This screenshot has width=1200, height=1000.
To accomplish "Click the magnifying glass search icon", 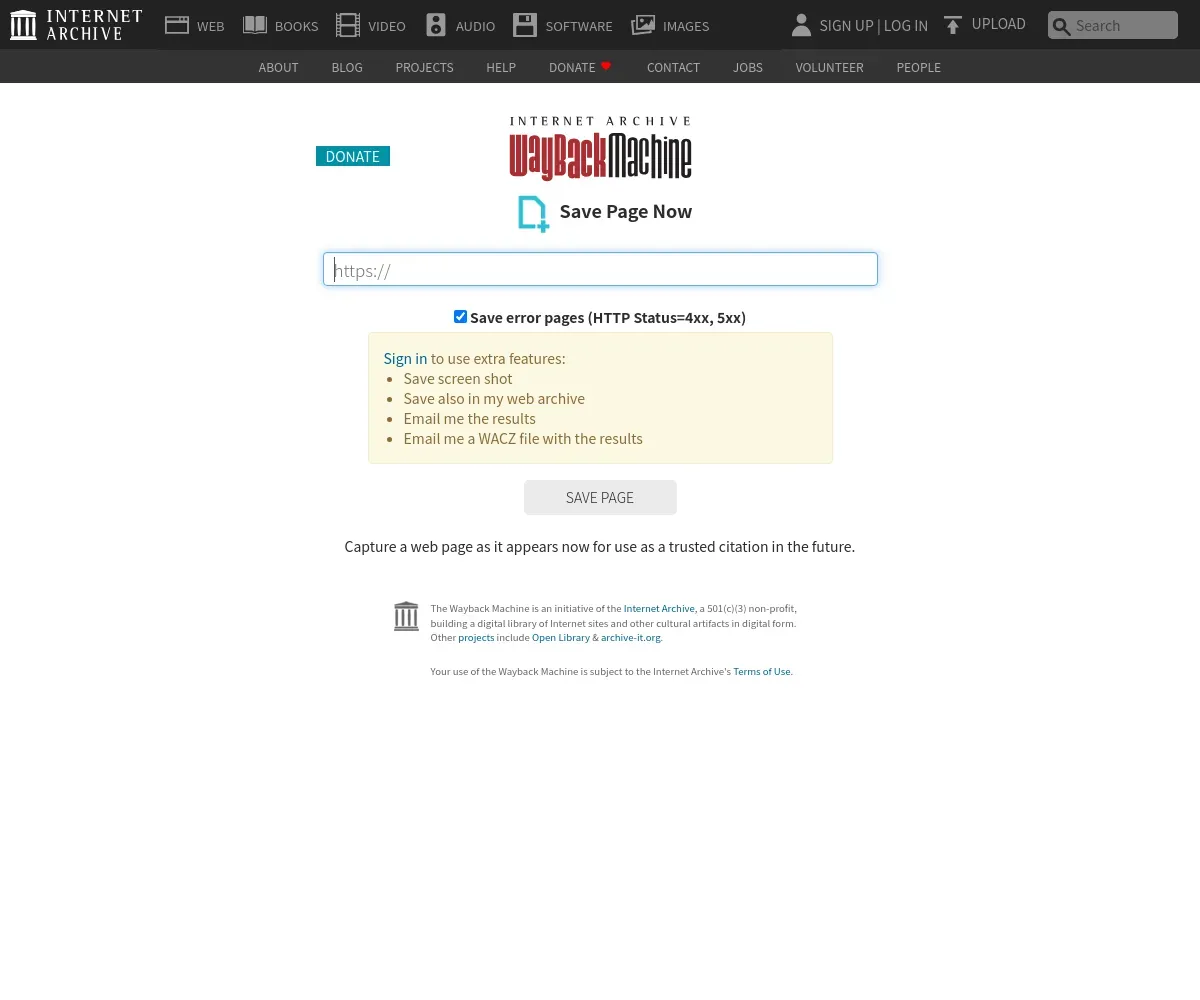I will [1062, 26].
